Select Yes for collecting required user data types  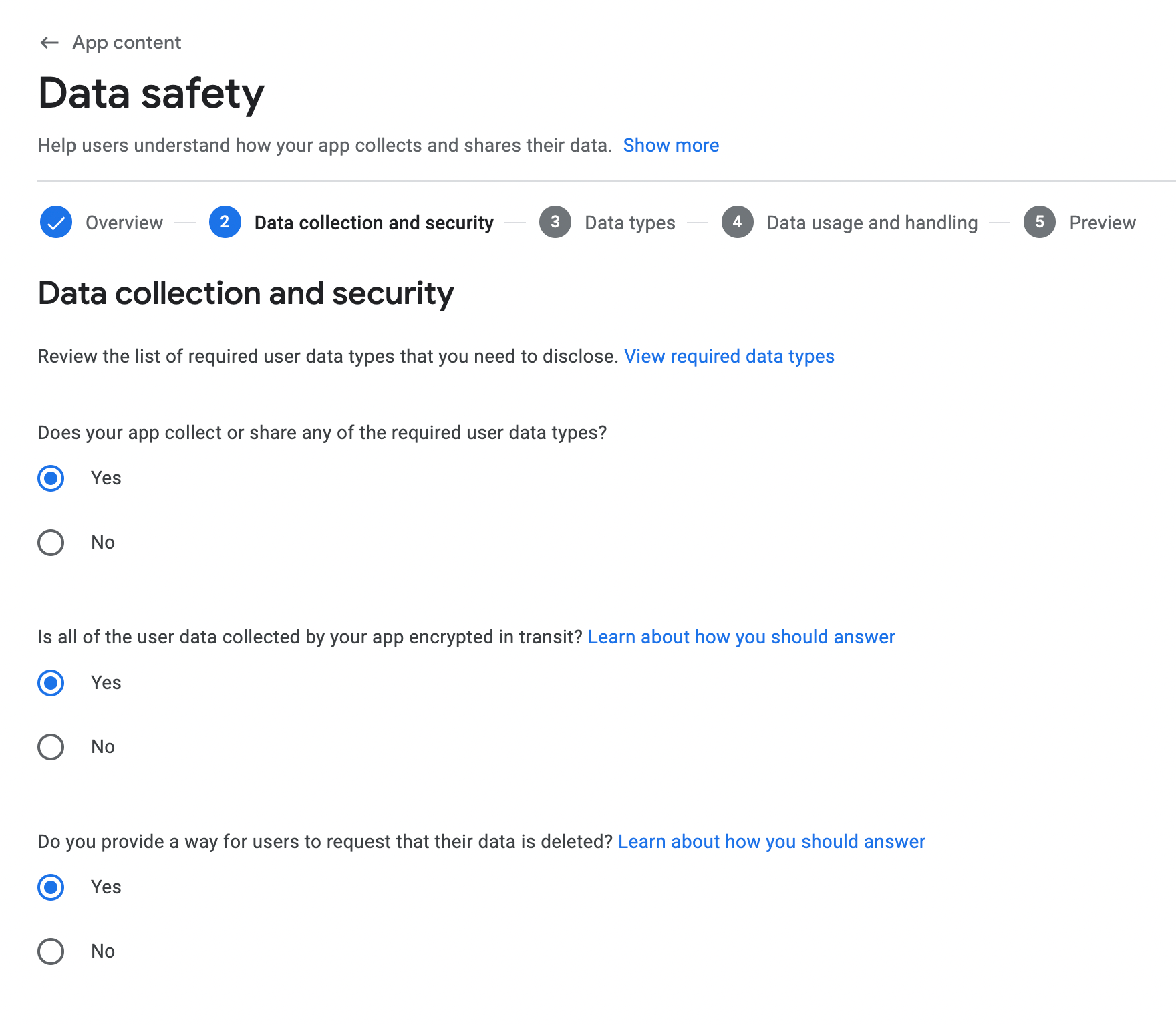[x=50, y=478]
